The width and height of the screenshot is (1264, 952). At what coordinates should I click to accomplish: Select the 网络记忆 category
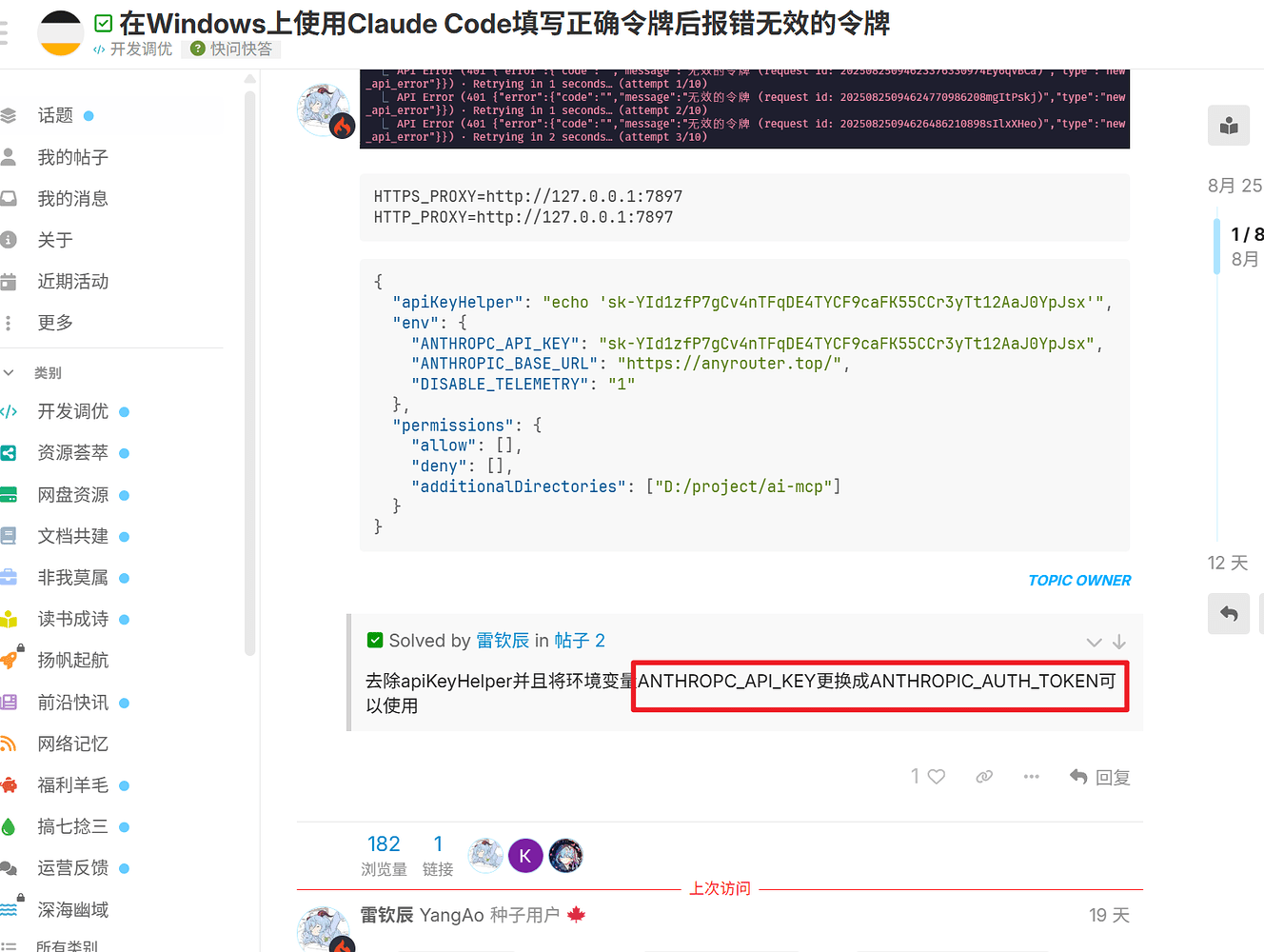point(72,744)
